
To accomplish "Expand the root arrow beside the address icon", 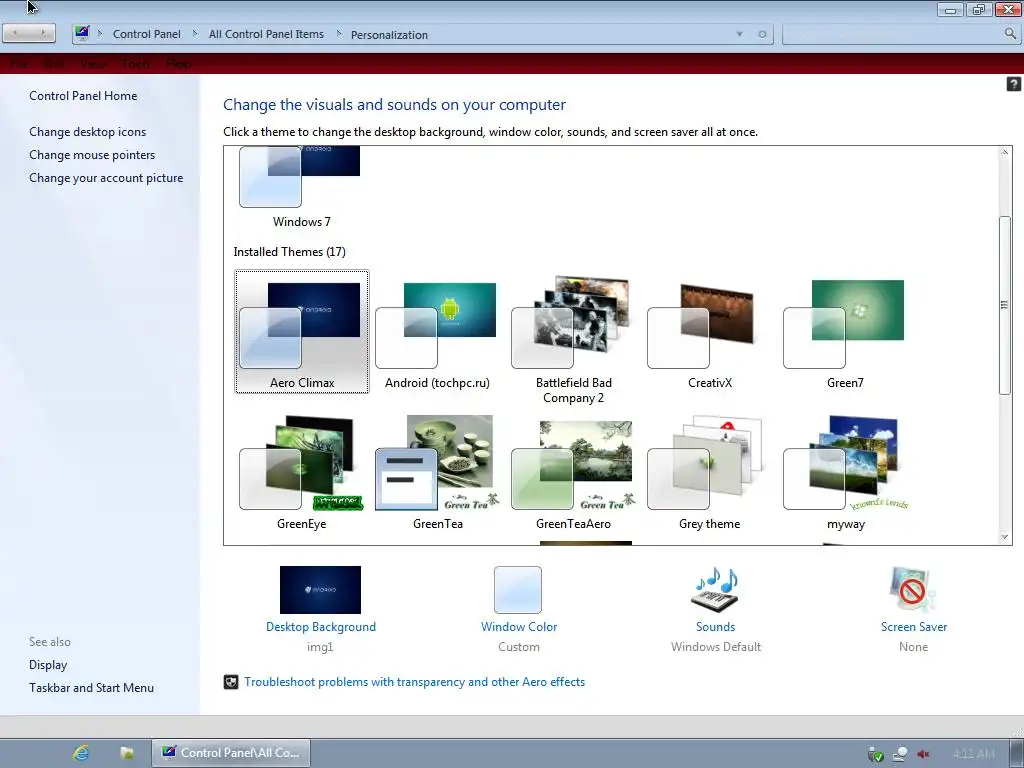I will [x=100, y=33].
